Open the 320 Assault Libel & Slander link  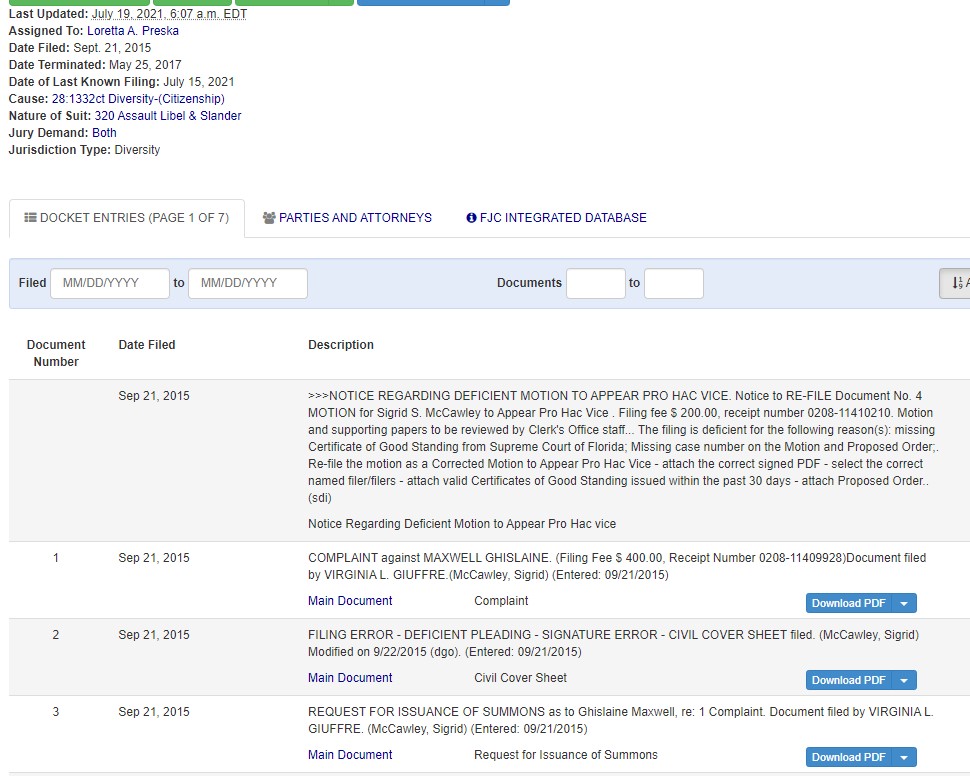[168, 116]
